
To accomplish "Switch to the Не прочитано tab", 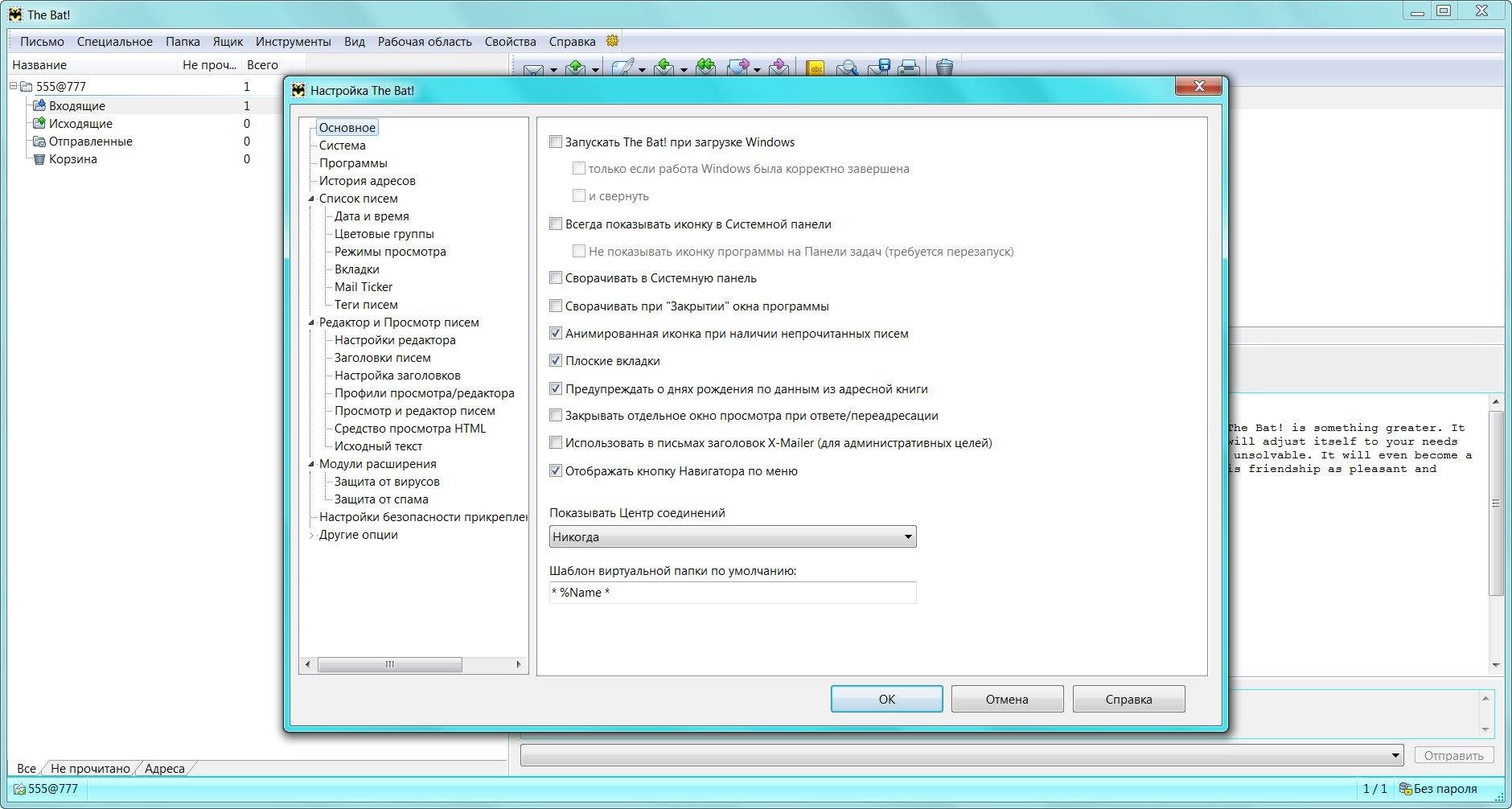I will coord(90,768).
